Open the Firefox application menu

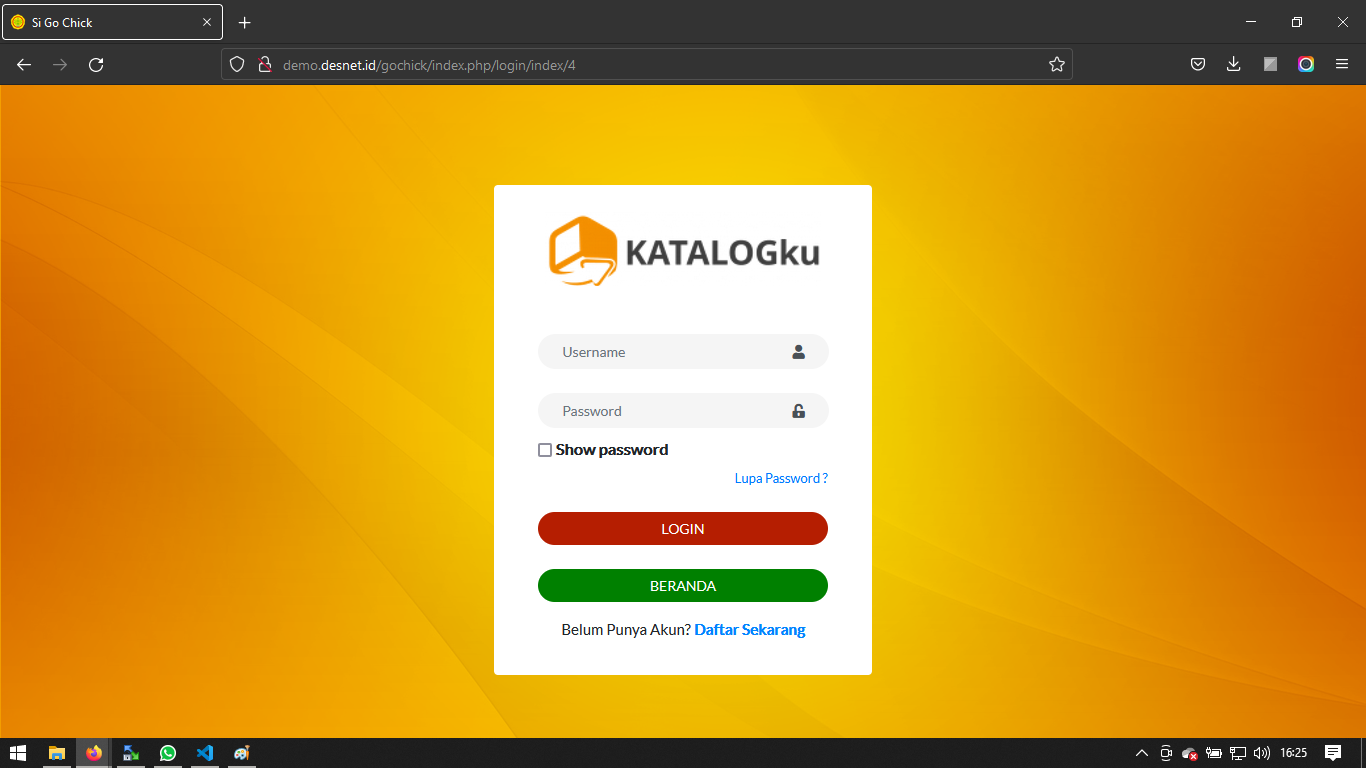pyautogui.click(x=1342, y=65)
